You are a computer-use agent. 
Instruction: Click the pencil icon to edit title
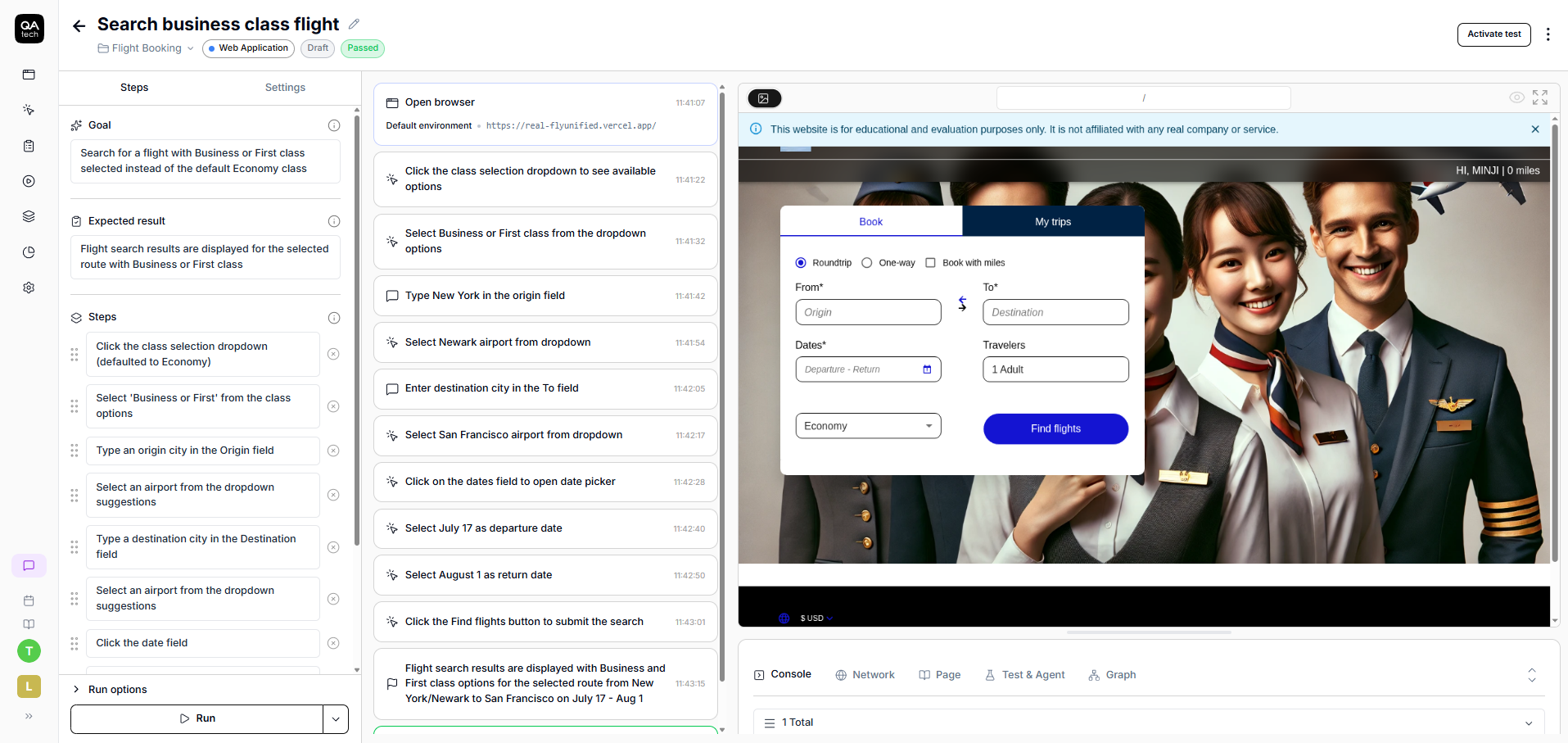point(354,25)
